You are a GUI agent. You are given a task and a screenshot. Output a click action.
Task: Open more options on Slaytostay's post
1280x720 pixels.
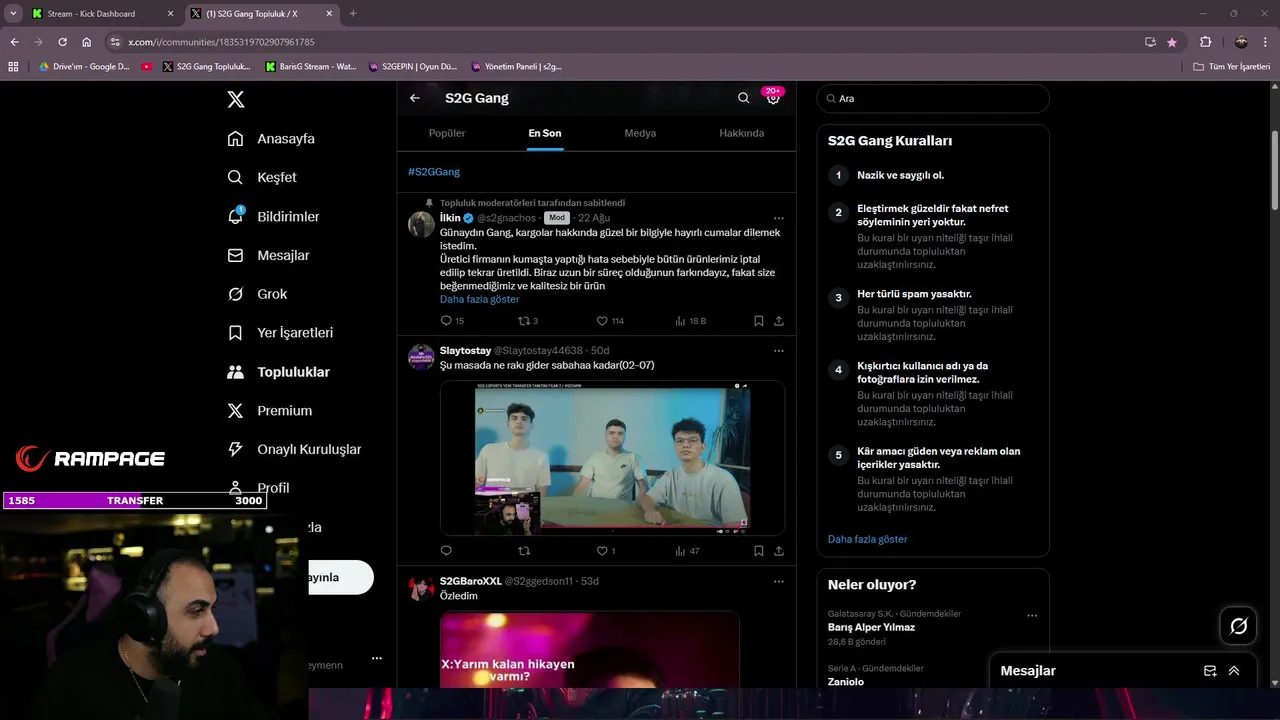778,351
